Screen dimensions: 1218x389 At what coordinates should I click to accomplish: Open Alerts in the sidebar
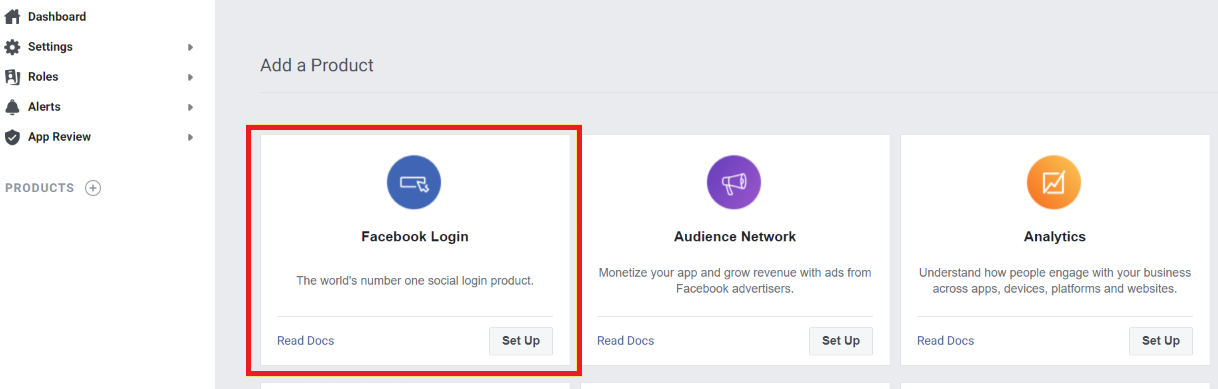pos(44,107)
